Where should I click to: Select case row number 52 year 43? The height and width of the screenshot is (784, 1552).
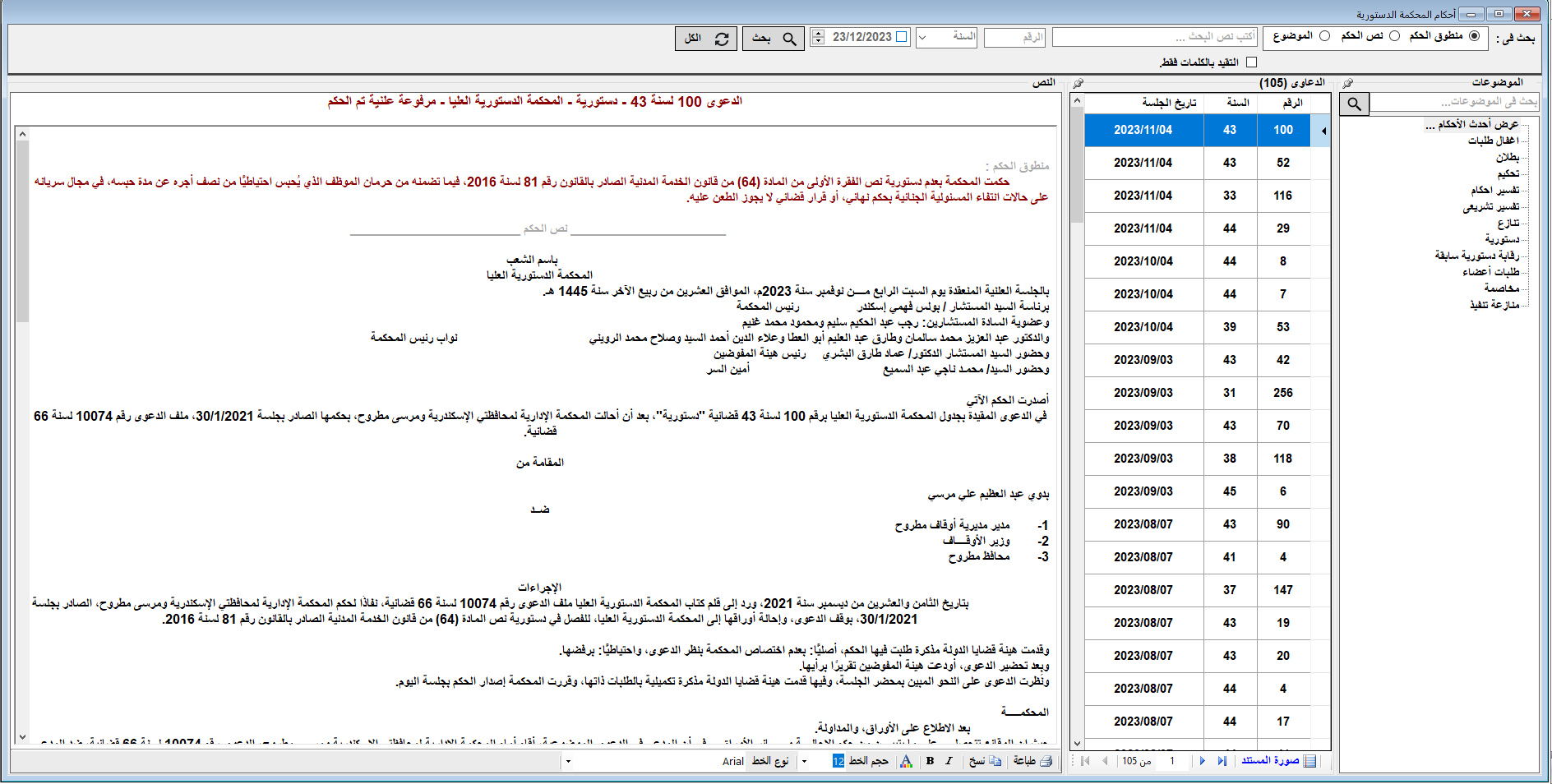[1207, 163]
